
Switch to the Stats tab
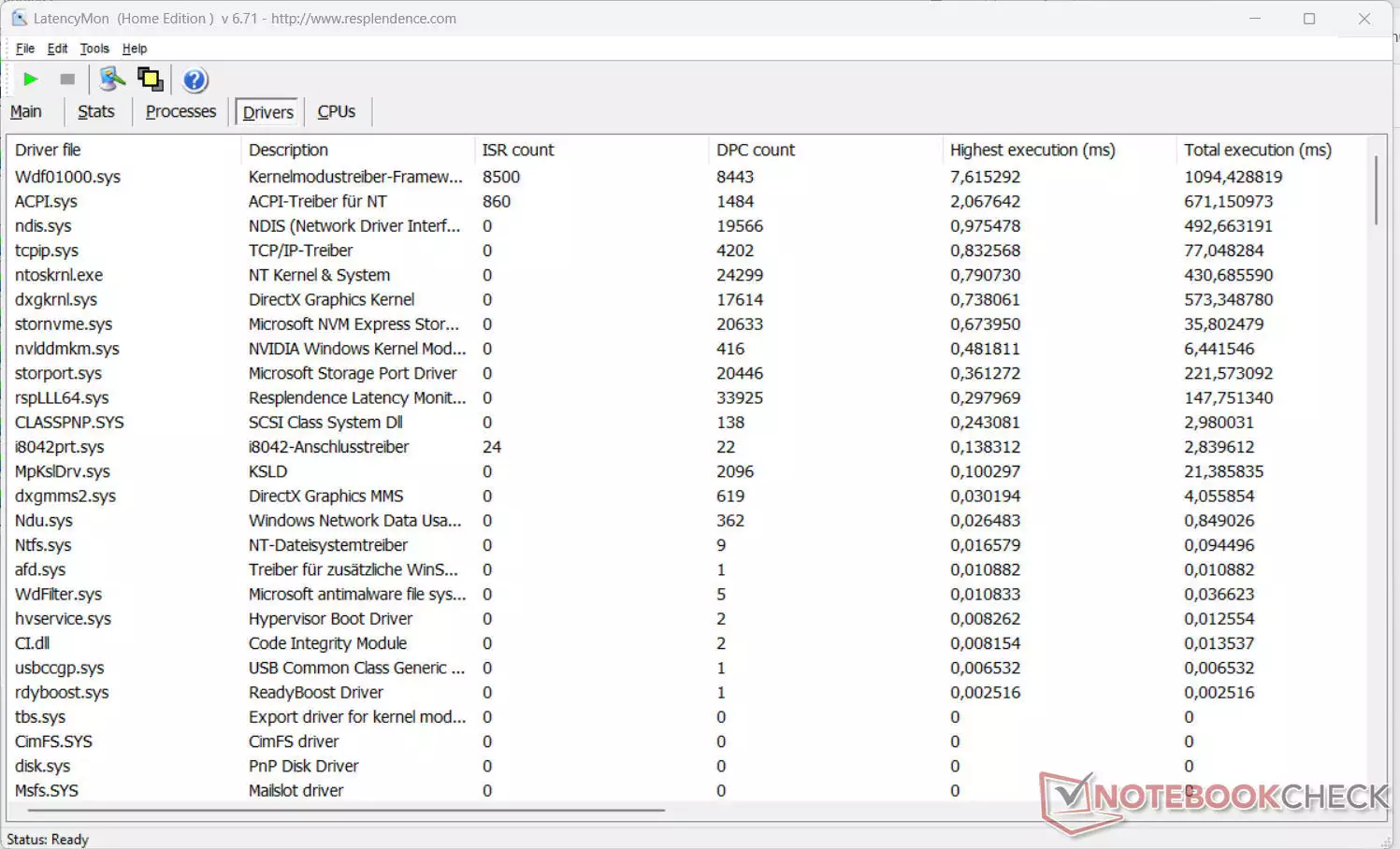pyautogui.click(x=95, y=111)
